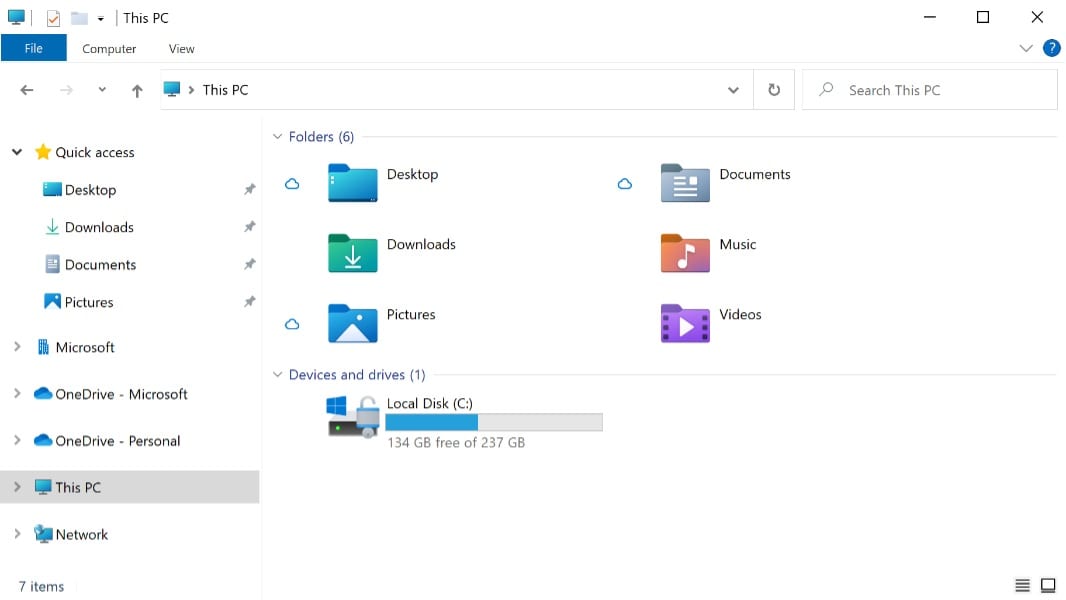The image size is (1066, 600).
Task: Go up one level with the Up arrow
Action: (x=137, y=90)
